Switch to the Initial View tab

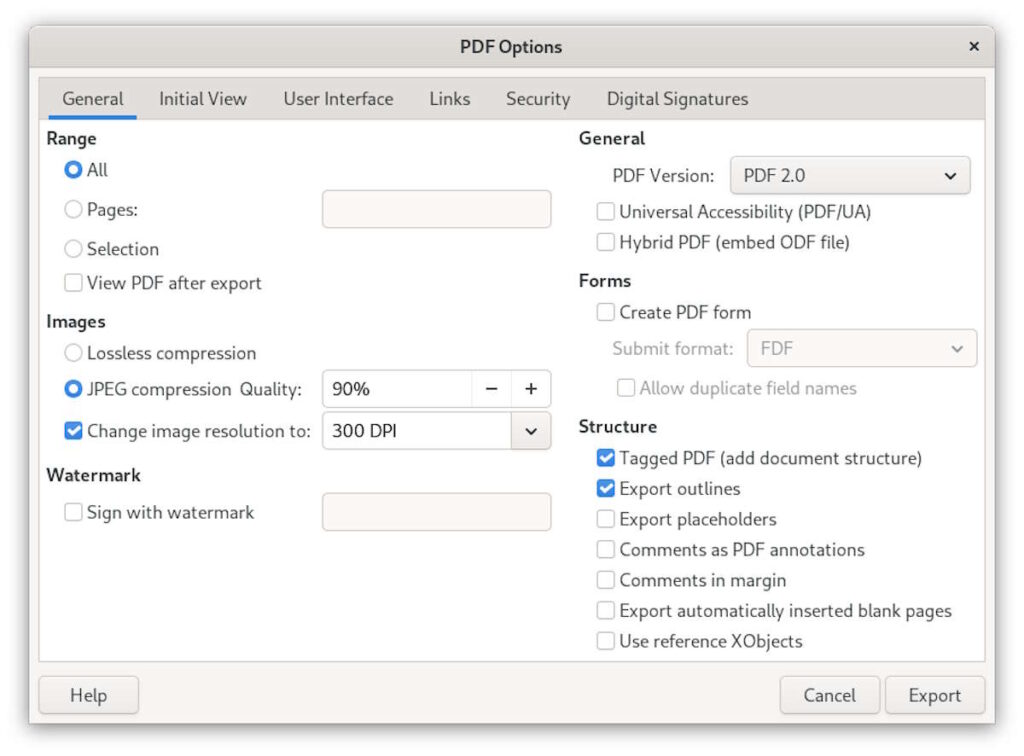pos(201,98)
